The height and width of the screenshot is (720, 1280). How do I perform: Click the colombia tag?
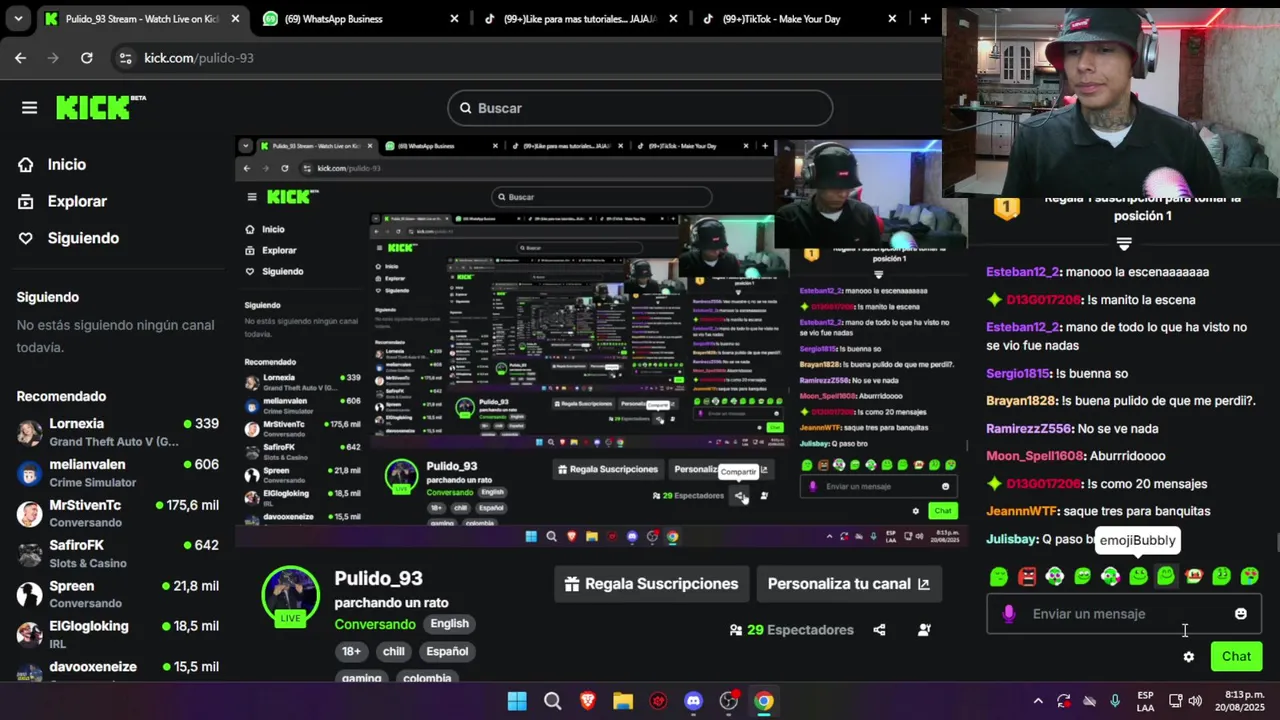427,677
